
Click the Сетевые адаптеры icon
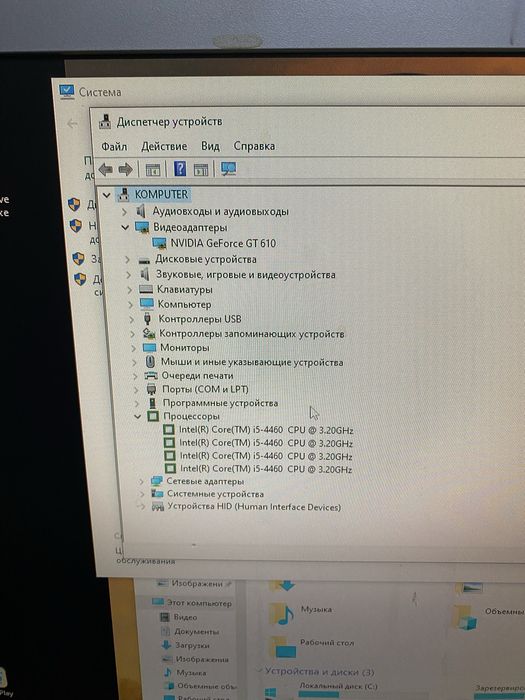click(x=156, y=481)
